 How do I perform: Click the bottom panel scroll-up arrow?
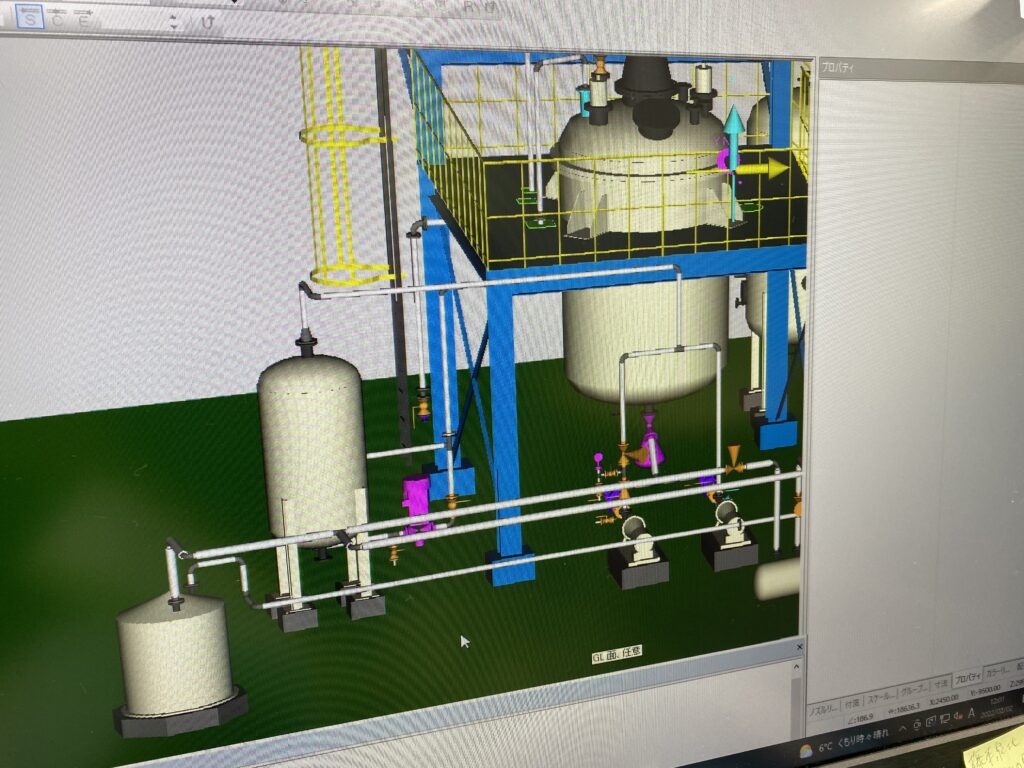click(x=796, y=667)
